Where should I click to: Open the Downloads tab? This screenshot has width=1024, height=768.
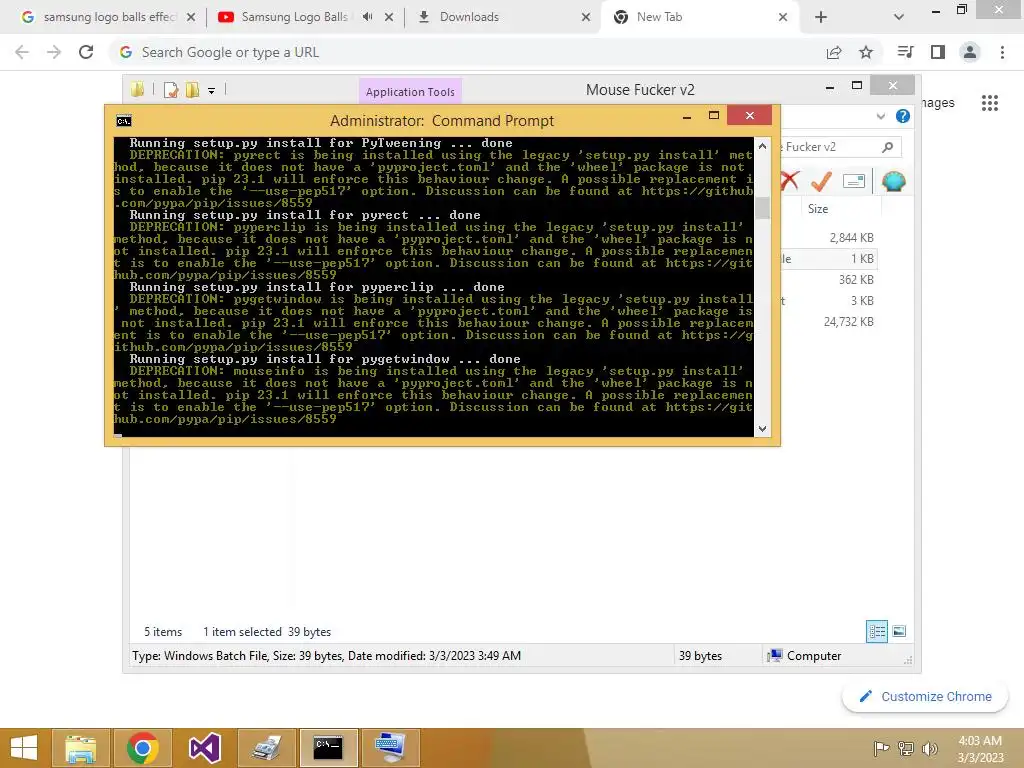click(x=469, y=17)
